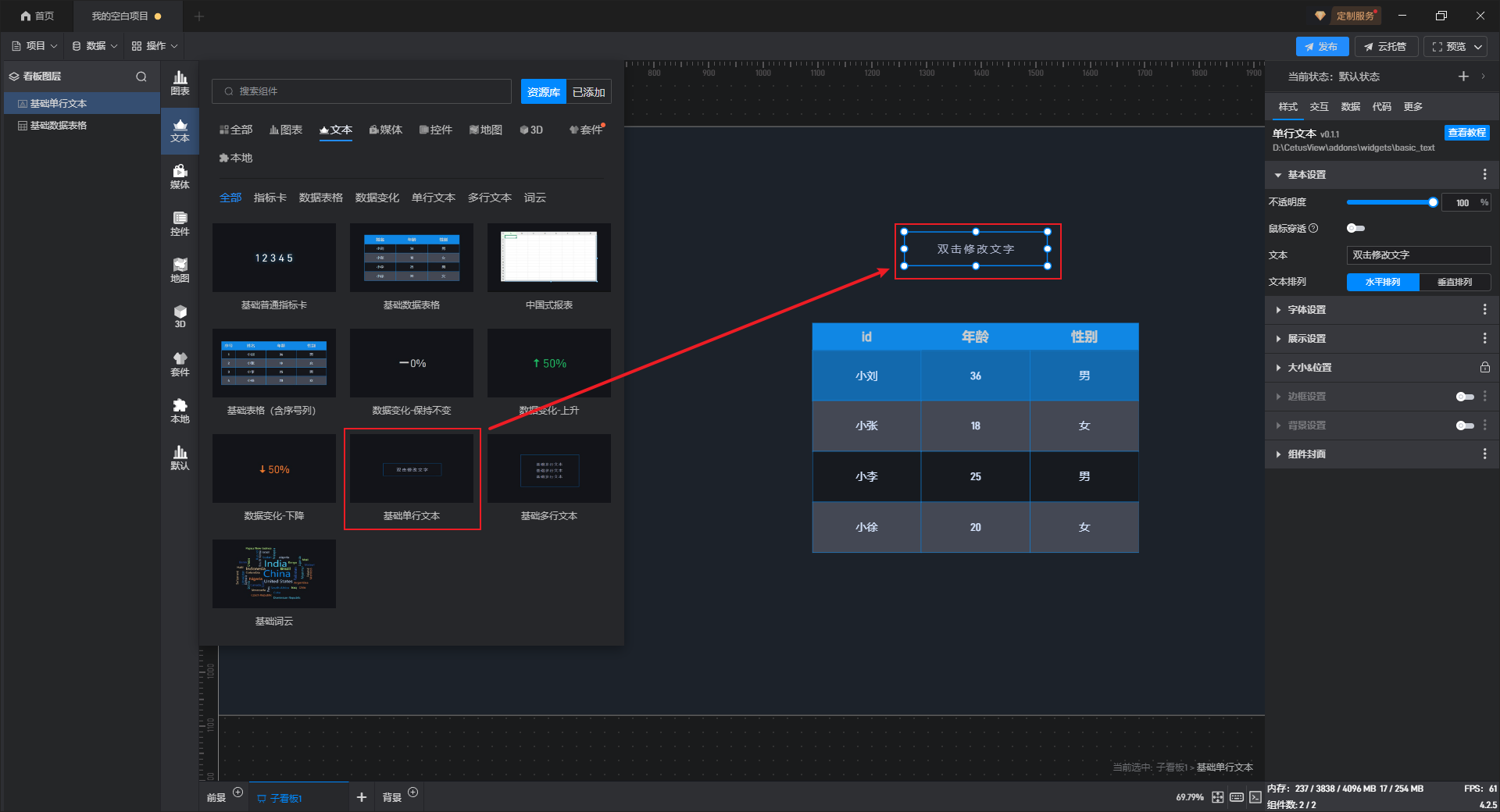The width and height of the screenshot is (1500, 812).
Task: Select 基础数据表格 layer in layer list
Action: 82,126
